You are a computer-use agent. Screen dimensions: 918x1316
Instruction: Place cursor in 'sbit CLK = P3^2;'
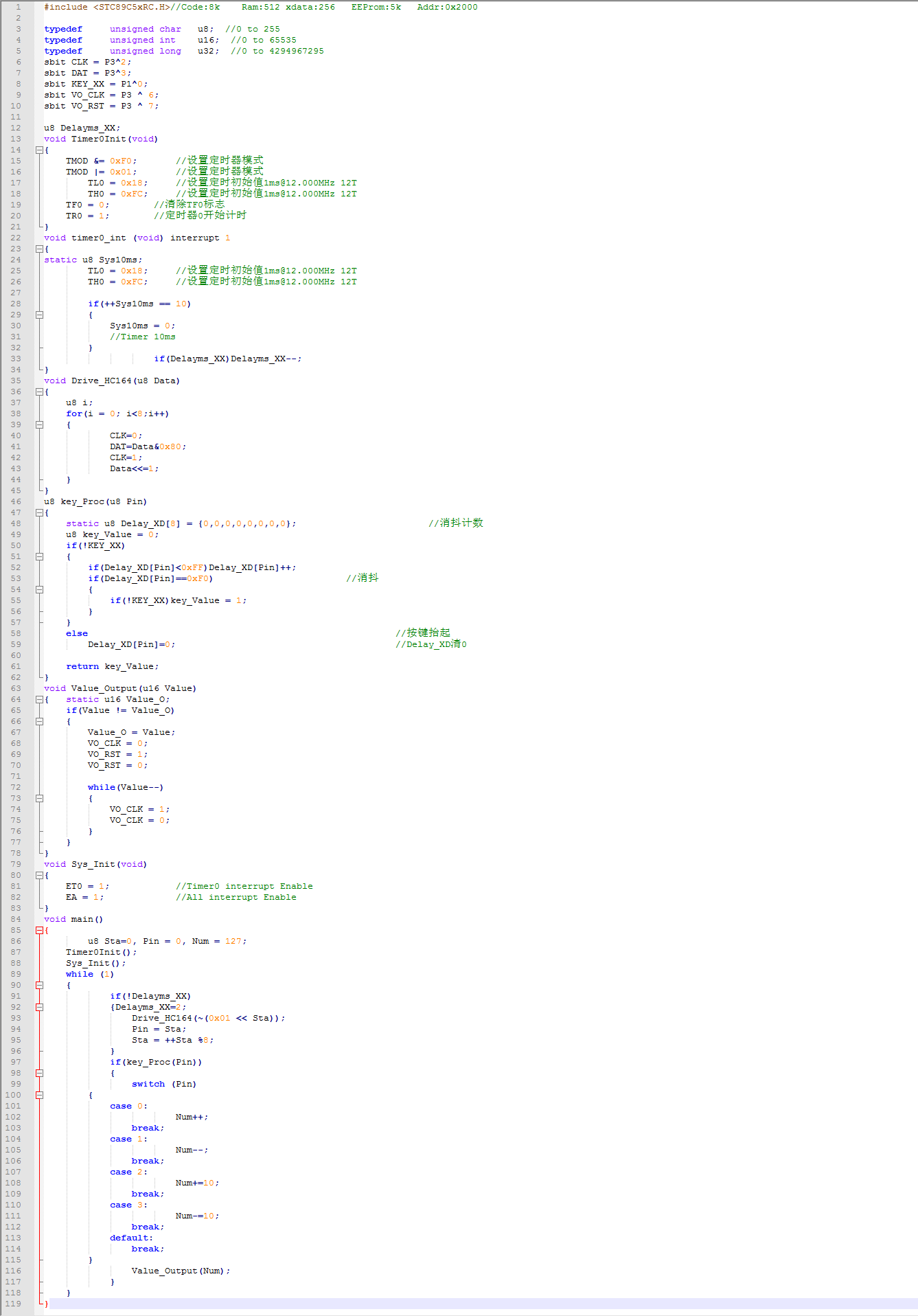point(88,62)
